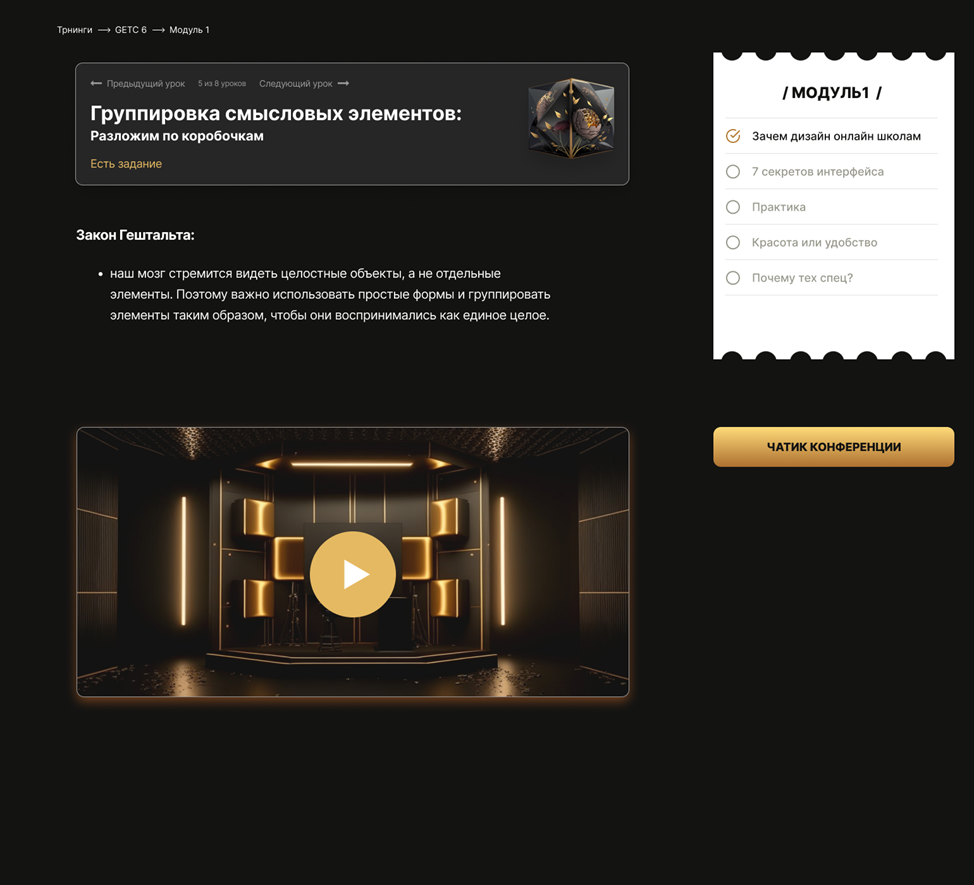Click the heading Группировка смысловых элементов:
The height and width of the screenshot is (885, 974).
[276, 113]
